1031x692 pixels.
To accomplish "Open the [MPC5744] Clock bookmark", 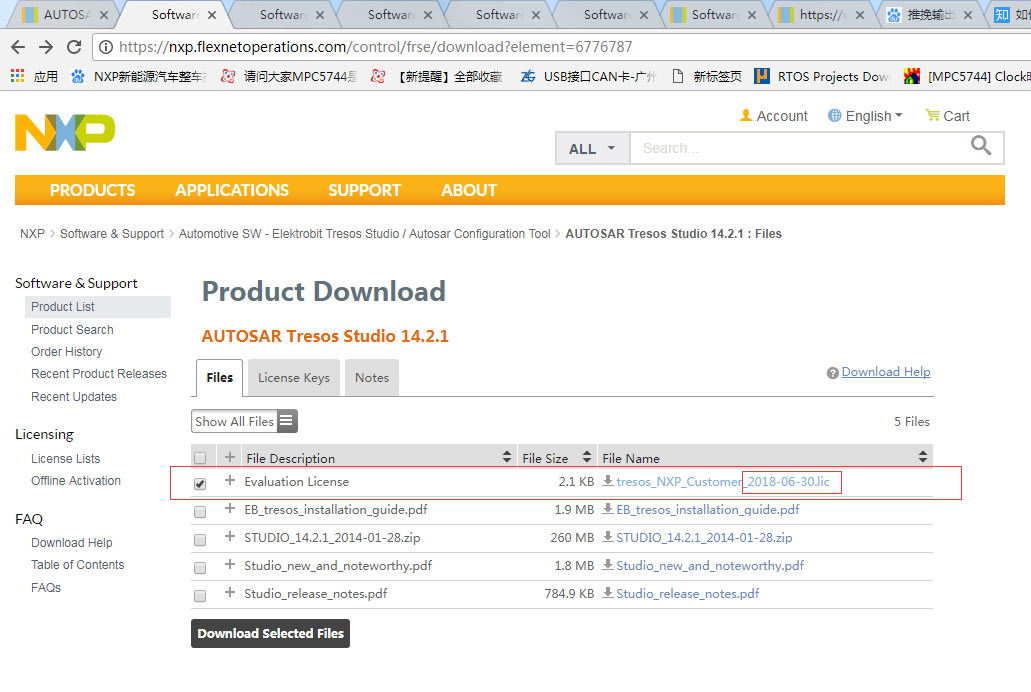I will (x=967, y=76).
